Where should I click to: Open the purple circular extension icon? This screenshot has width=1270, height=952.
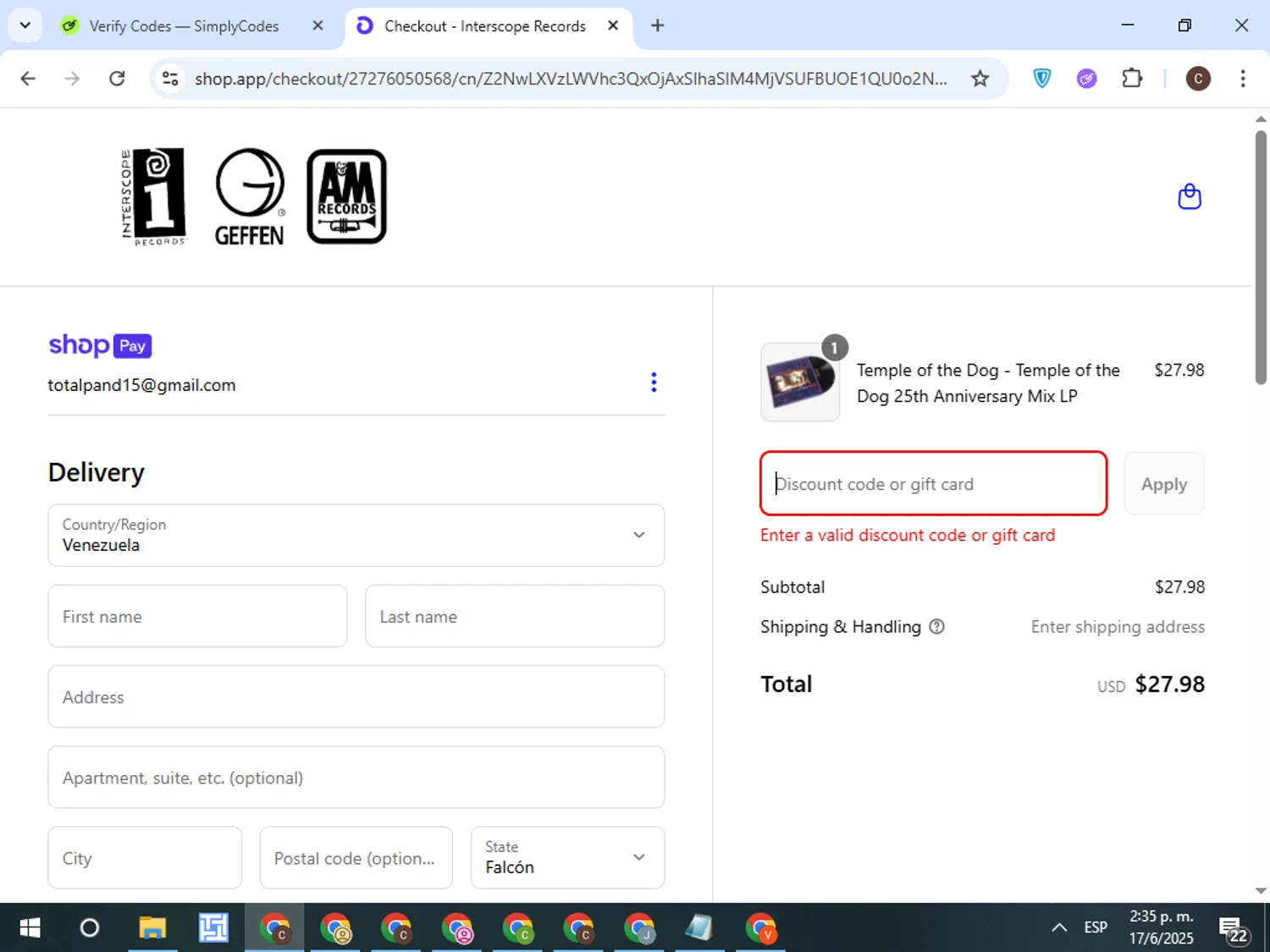click(x=1087, y=79)
